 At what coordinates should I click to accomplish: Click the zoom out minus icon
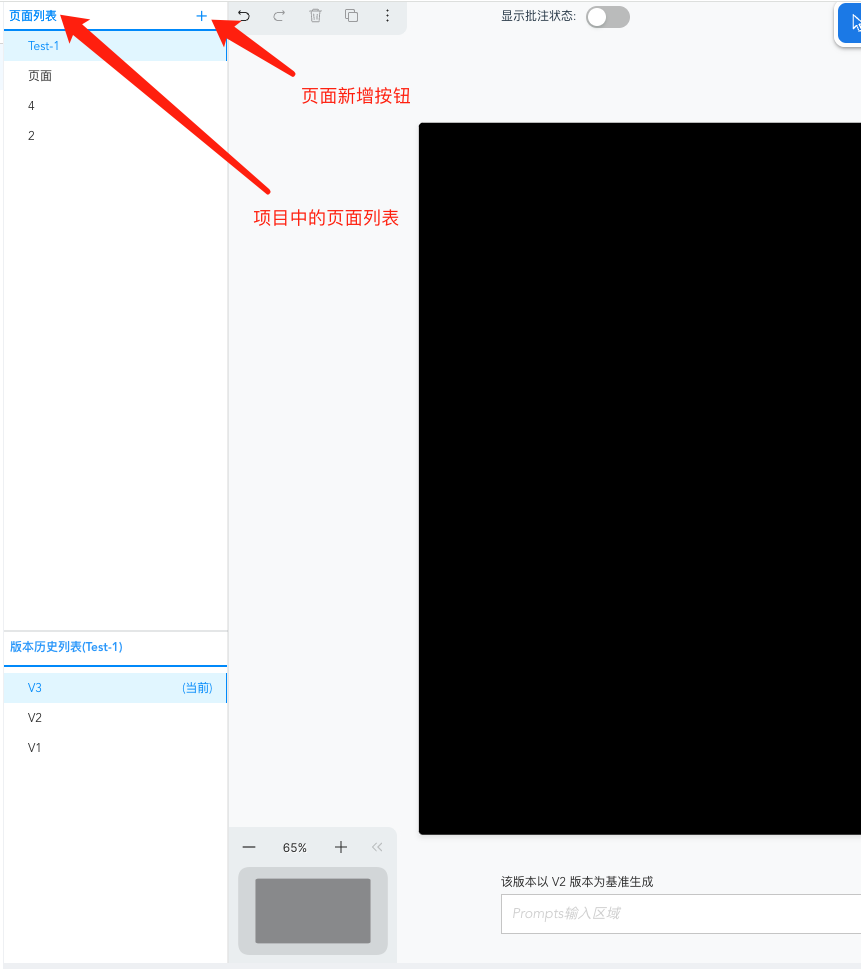249,847
